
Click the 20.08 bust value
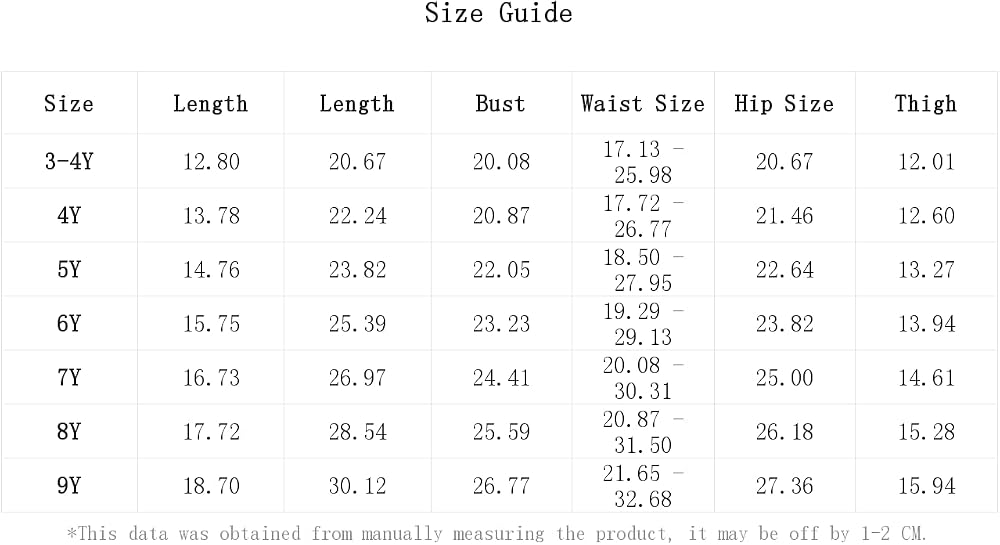tap(501, 162)
